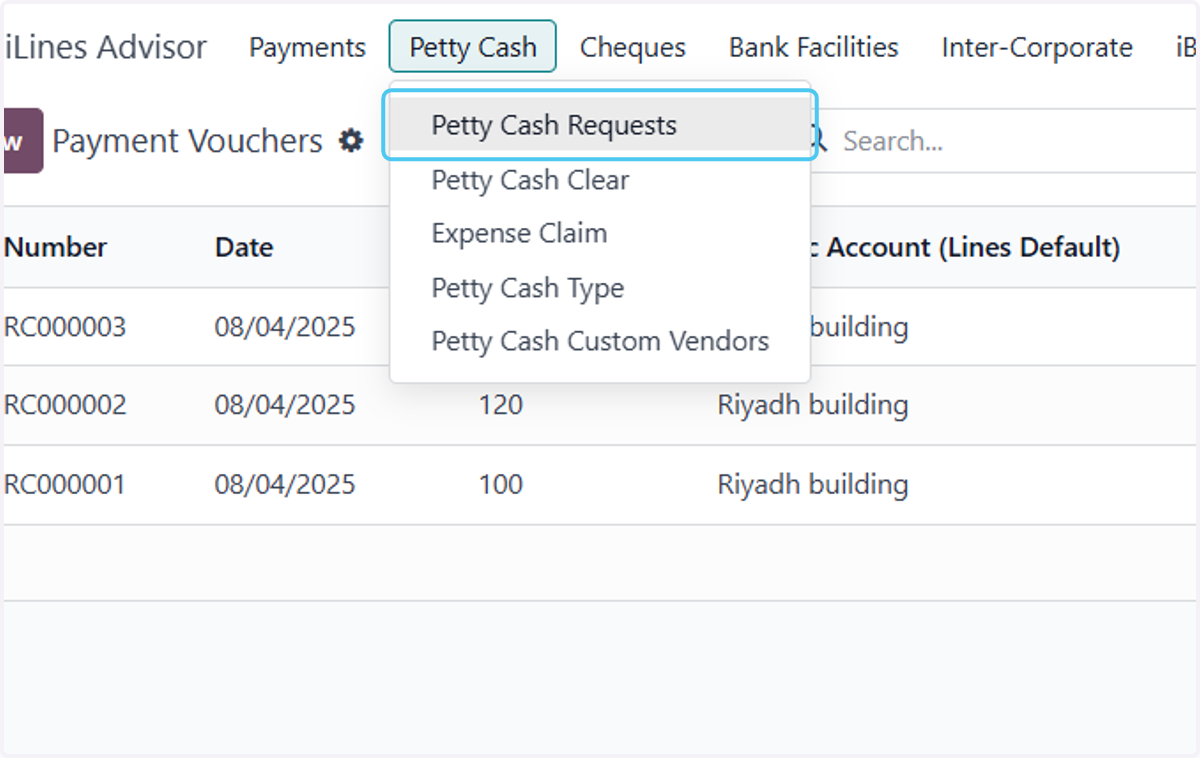Open the Payment Vouchers gear settings

pyautogui.click(x=350, y=141)
